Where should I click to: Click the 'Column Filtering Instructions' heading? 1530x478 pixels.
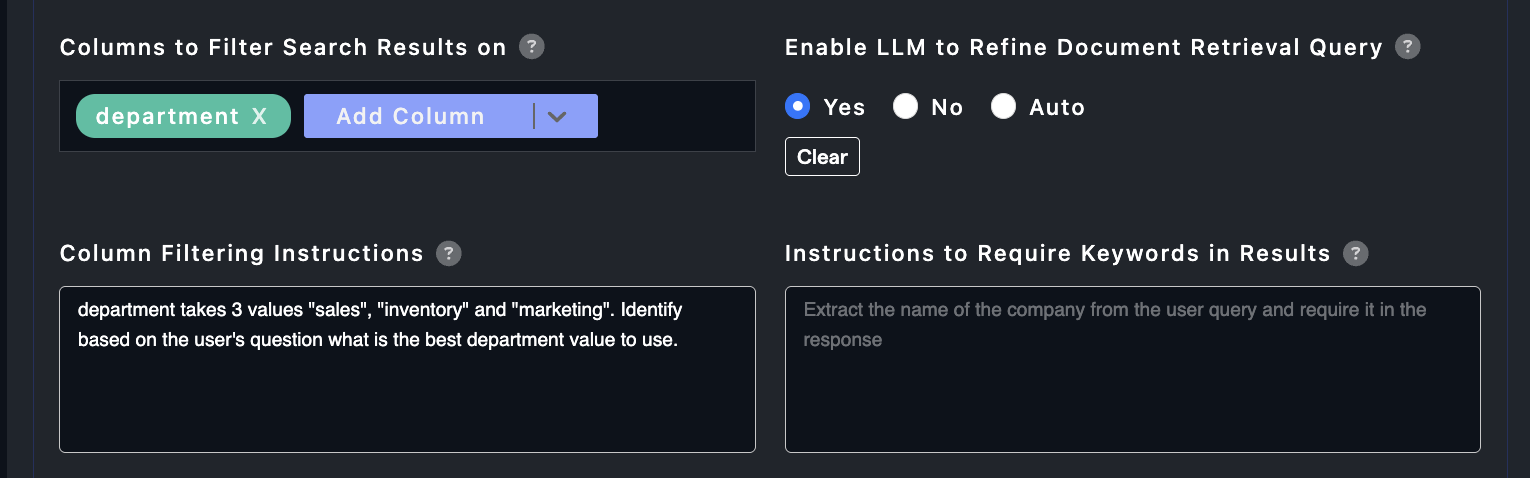click(x=241, y=254)
